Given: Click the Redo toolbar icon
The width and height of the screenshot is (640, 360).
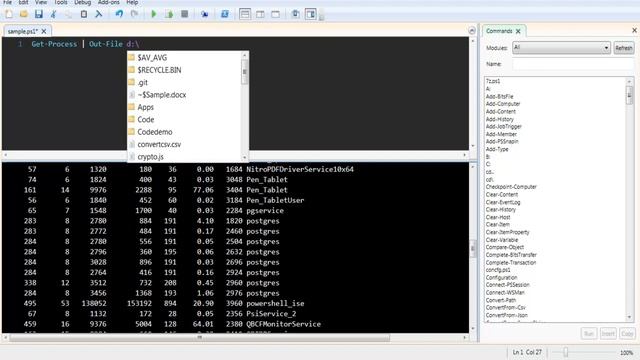Looking at the screenshot, I should point(134,14).
